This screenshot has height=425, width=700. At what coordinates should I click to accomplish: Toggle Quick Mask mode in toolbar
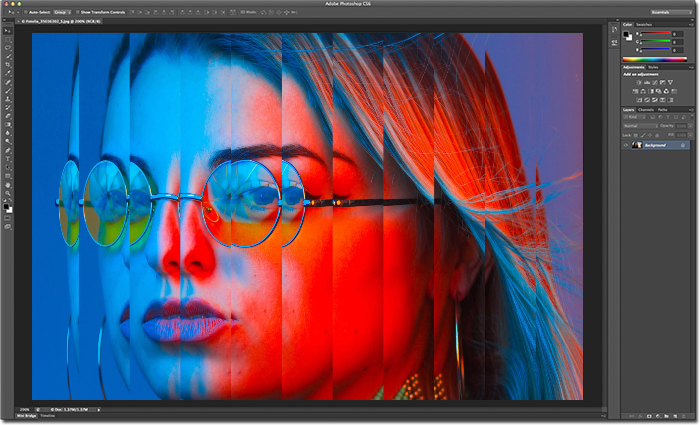[x=8, y=218]
